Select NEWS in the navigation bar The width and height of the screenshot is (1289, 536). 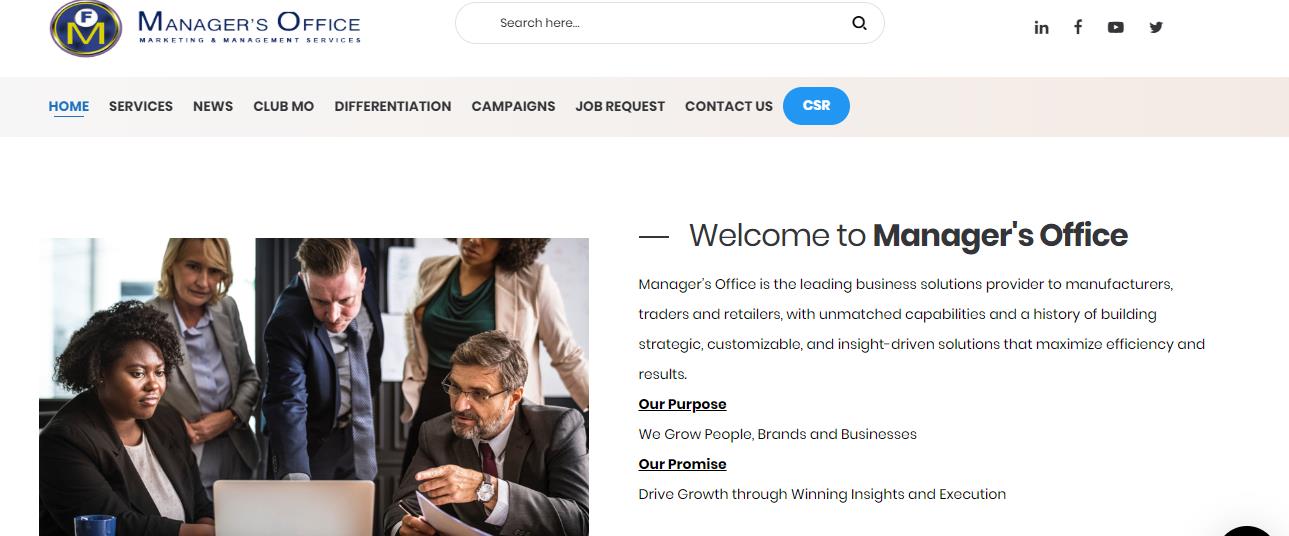[x=213, y=106]
